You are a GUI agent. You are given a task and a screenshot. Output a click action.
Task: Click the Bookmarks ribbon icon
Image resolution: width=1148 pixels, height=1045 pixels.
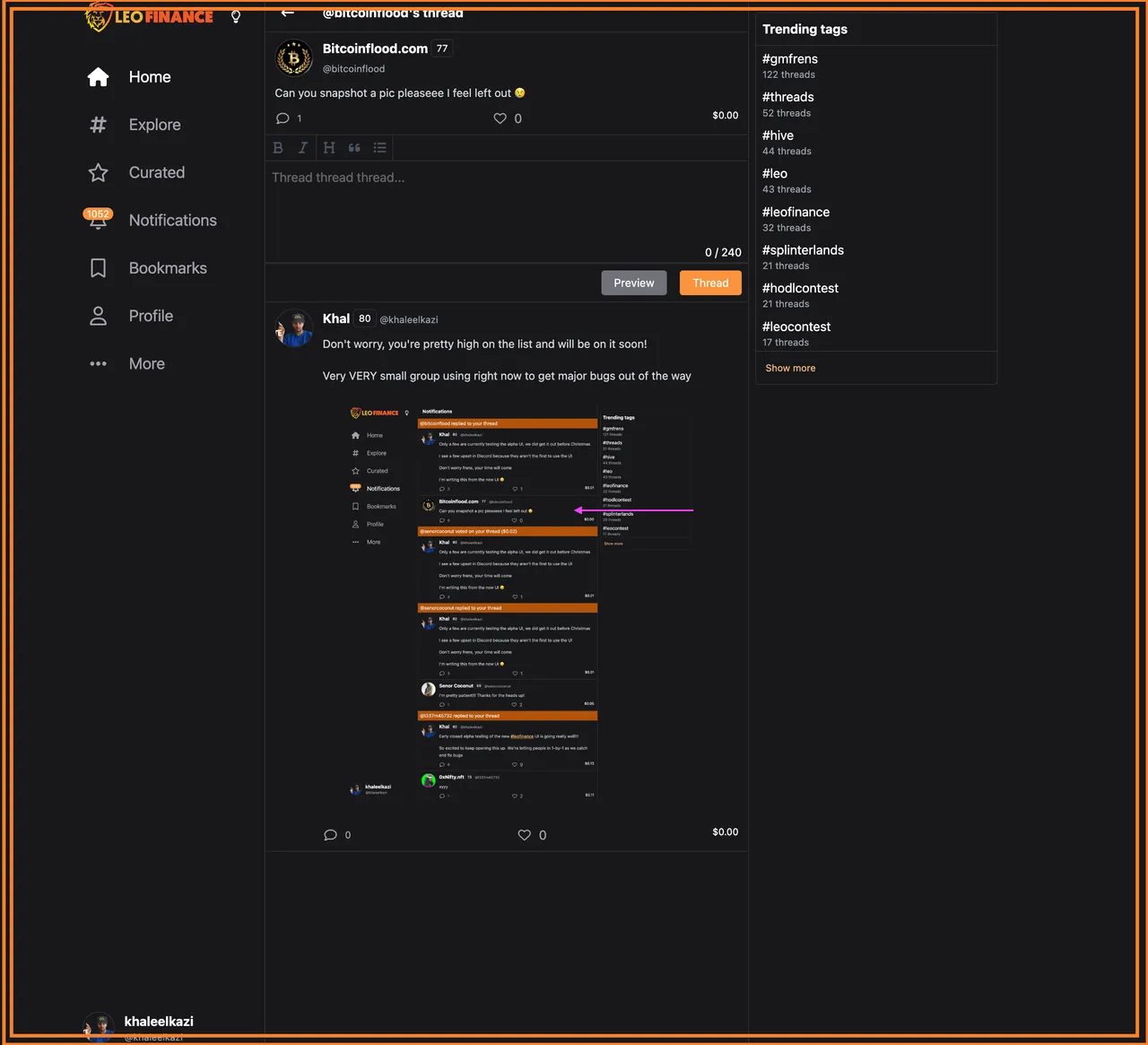(x=98, y=268)
